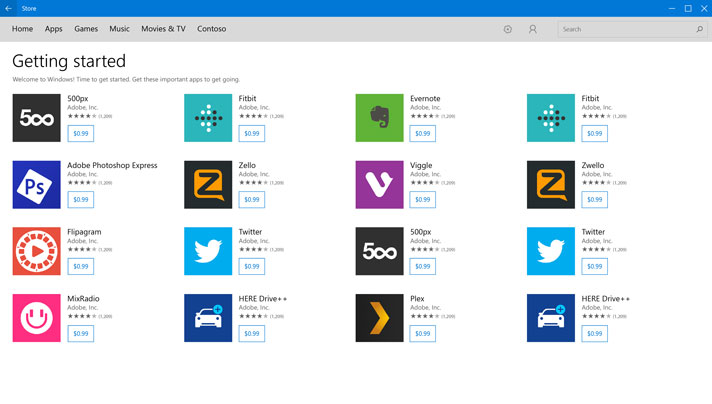Purchase Plex with its $0.99 button

[x=423, y=334]
